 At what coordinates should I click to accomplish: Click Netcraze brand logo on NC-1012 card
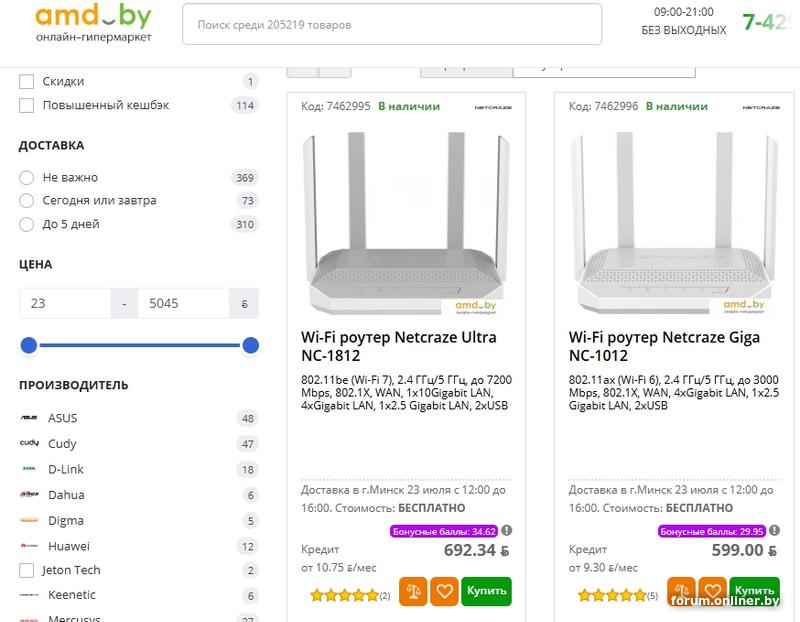761,107
